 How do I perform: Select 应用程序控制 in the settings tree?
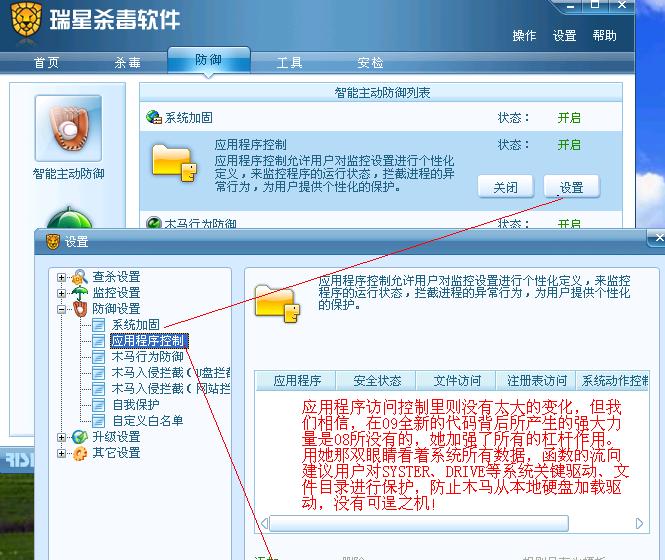tap(148, 341)
